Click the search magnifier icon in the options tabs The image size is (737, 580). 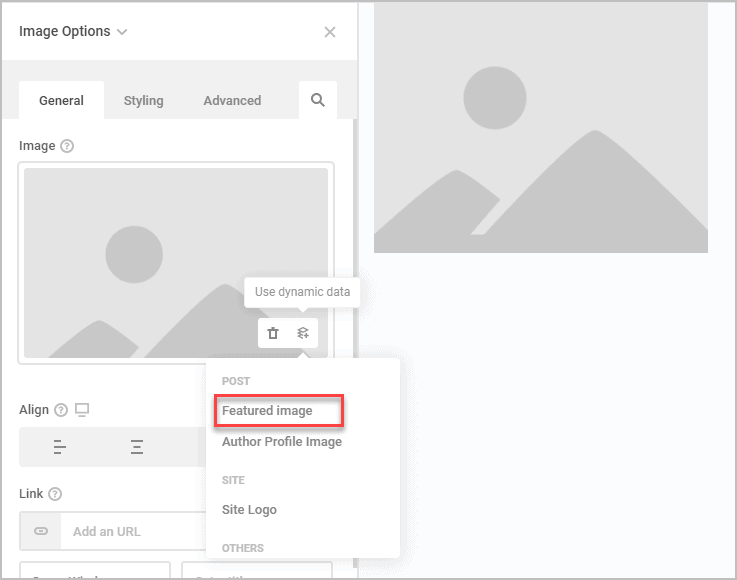pyautogui.click(x=318, y=100)
